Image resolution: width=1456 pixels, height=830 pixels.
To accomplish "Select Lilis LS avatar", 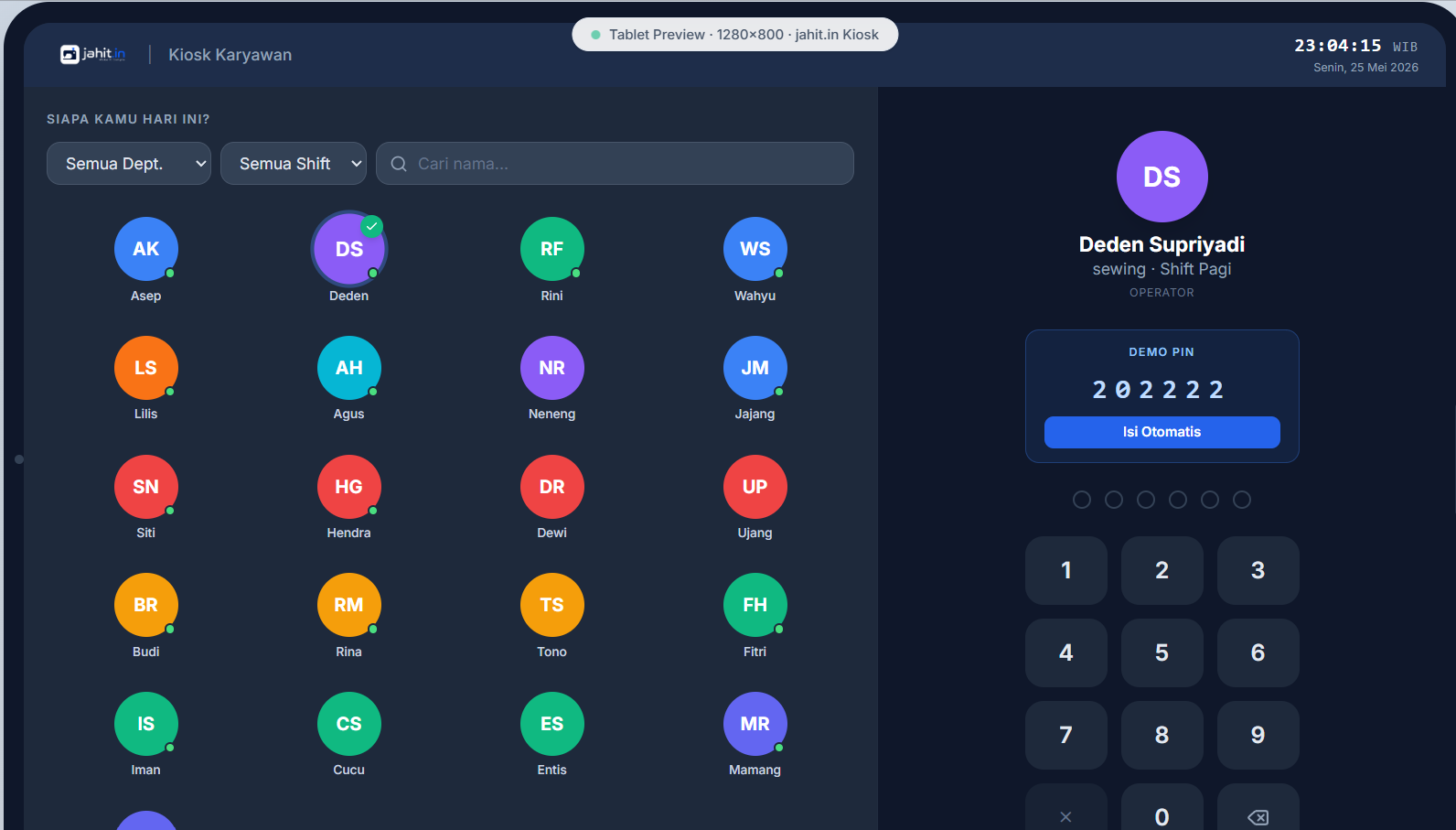I will (146, 368).
